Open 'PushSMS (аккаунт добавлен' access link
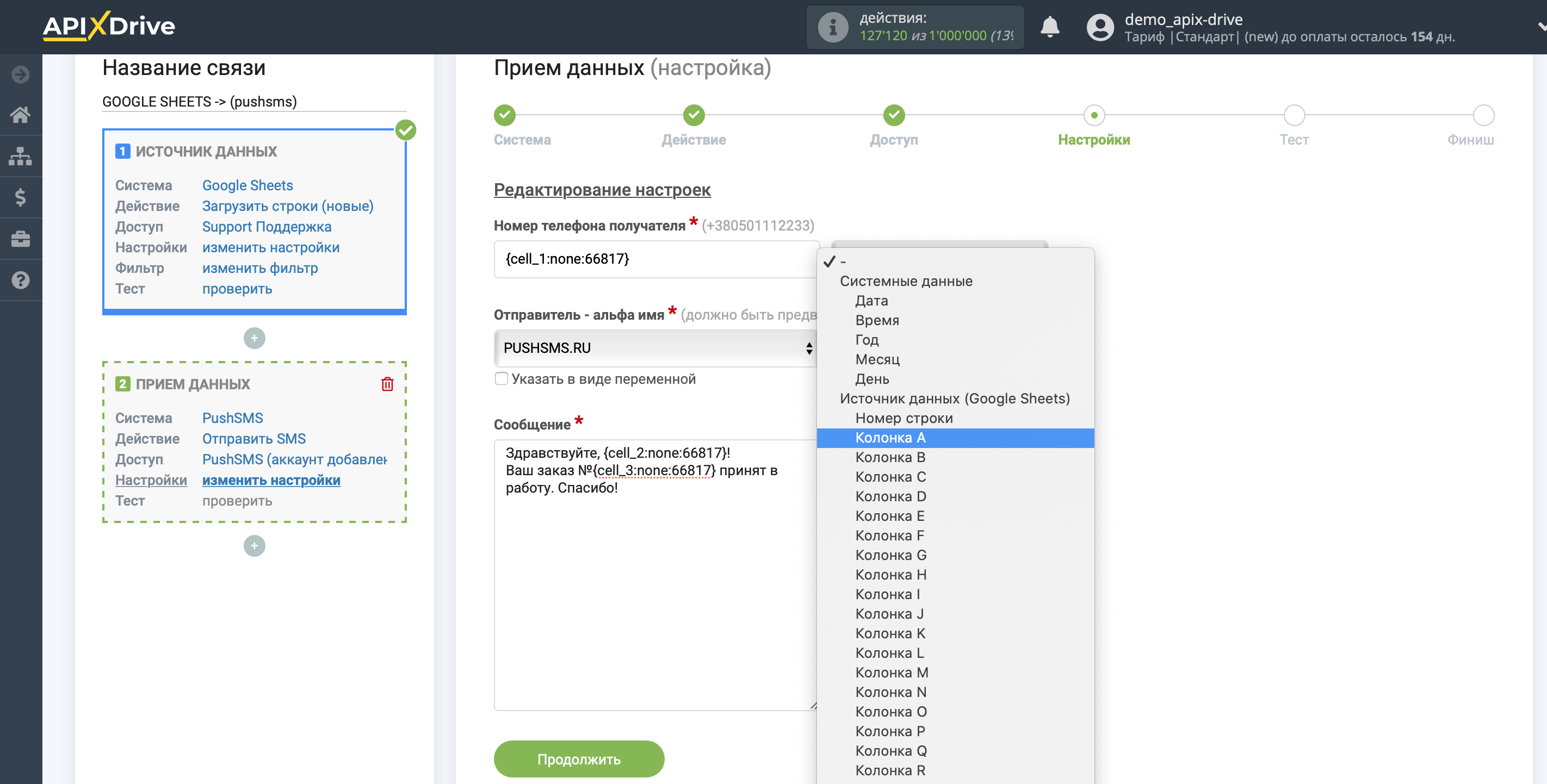Viewport: 1547px width, 784px height. point(295,460)
